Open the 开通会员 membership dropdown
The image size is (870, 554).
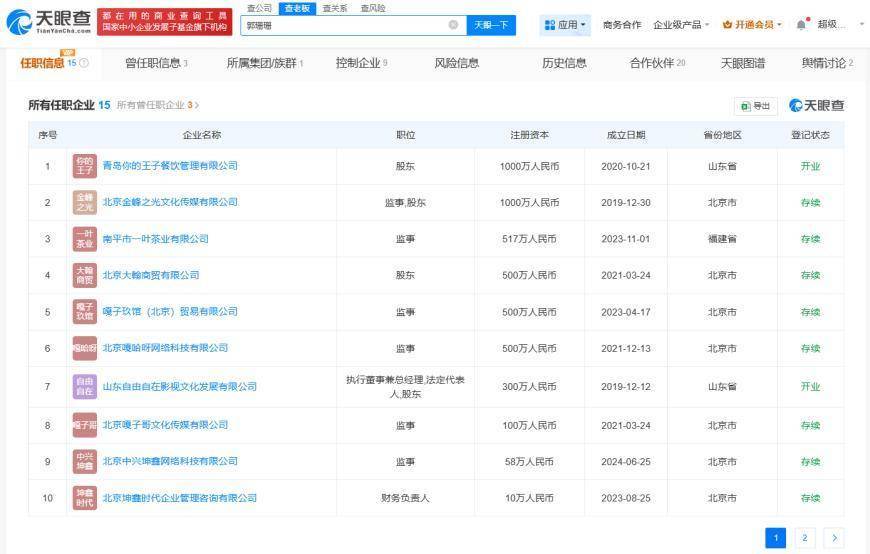(752, 25)
